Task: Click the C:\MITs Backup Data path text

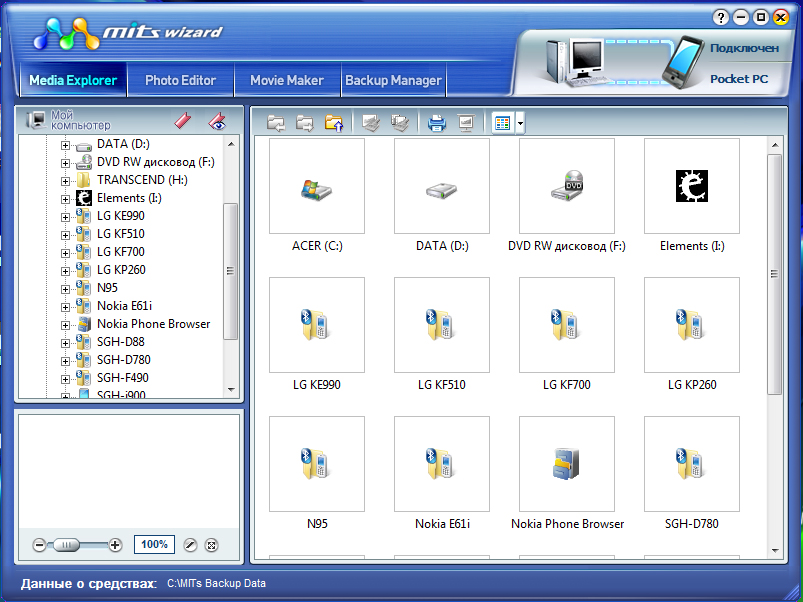Action: coord(216,583)
